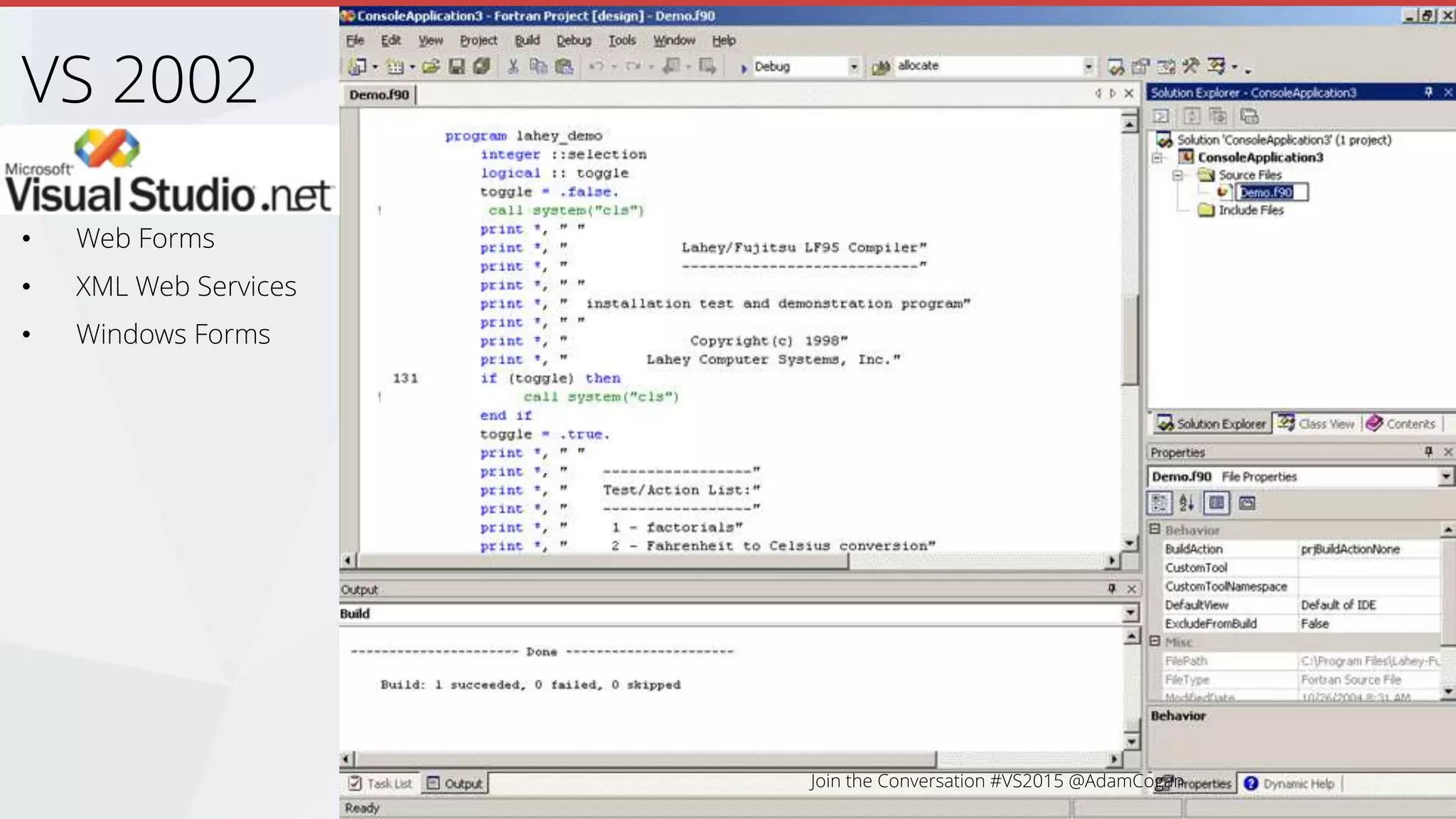Save the file with the floppy disk icon
The height and width of the screenshot is (819, 1456).
[x=456, y=67]
